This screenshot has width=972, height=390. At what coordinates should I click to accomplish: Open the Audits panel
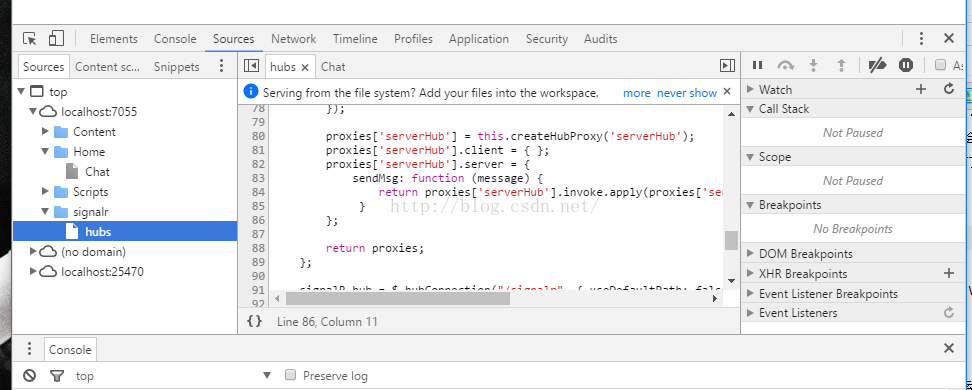tap(600, 38)
